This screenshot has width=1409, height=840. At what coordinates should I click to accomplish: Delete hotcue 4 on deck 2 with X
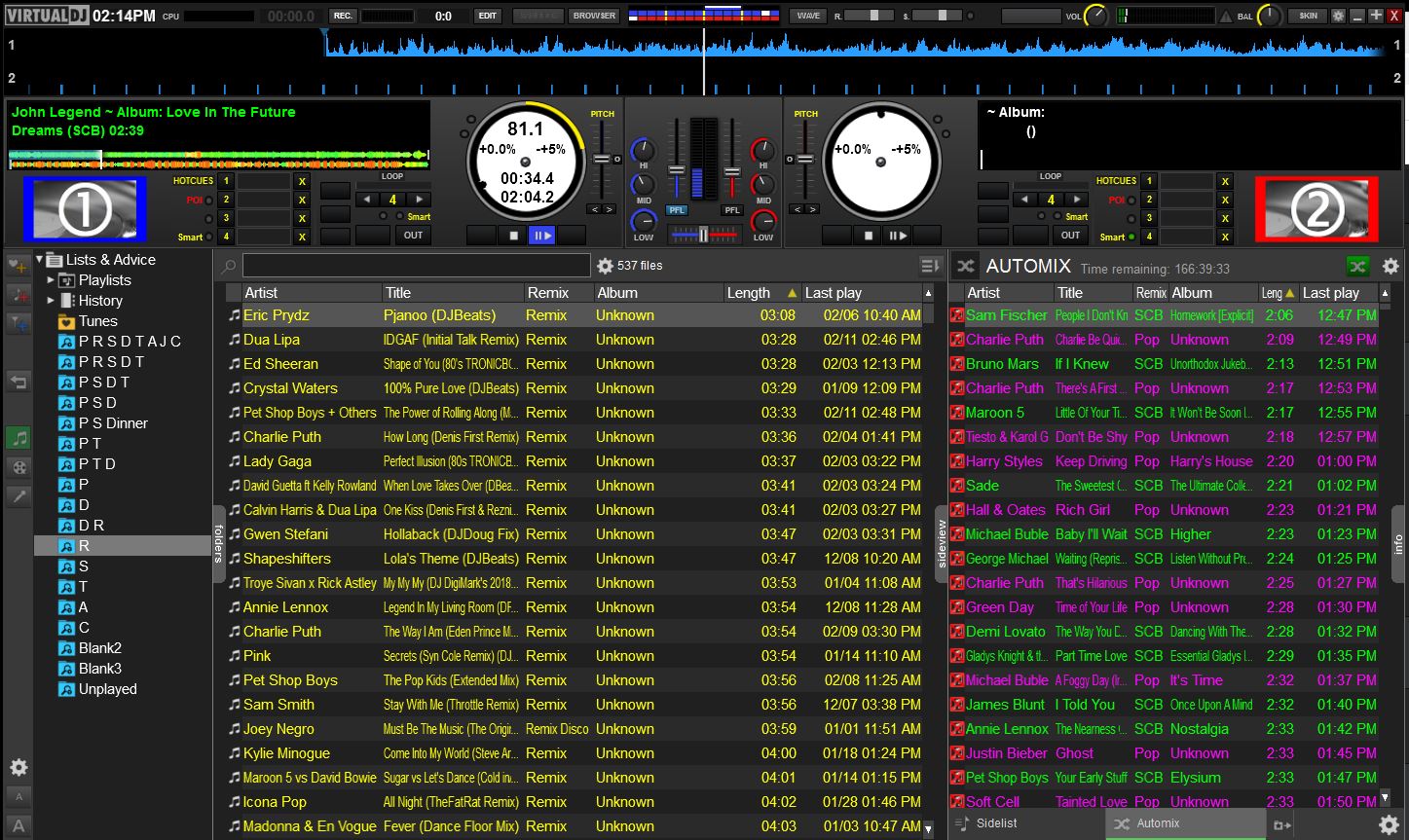(1225, 237)
